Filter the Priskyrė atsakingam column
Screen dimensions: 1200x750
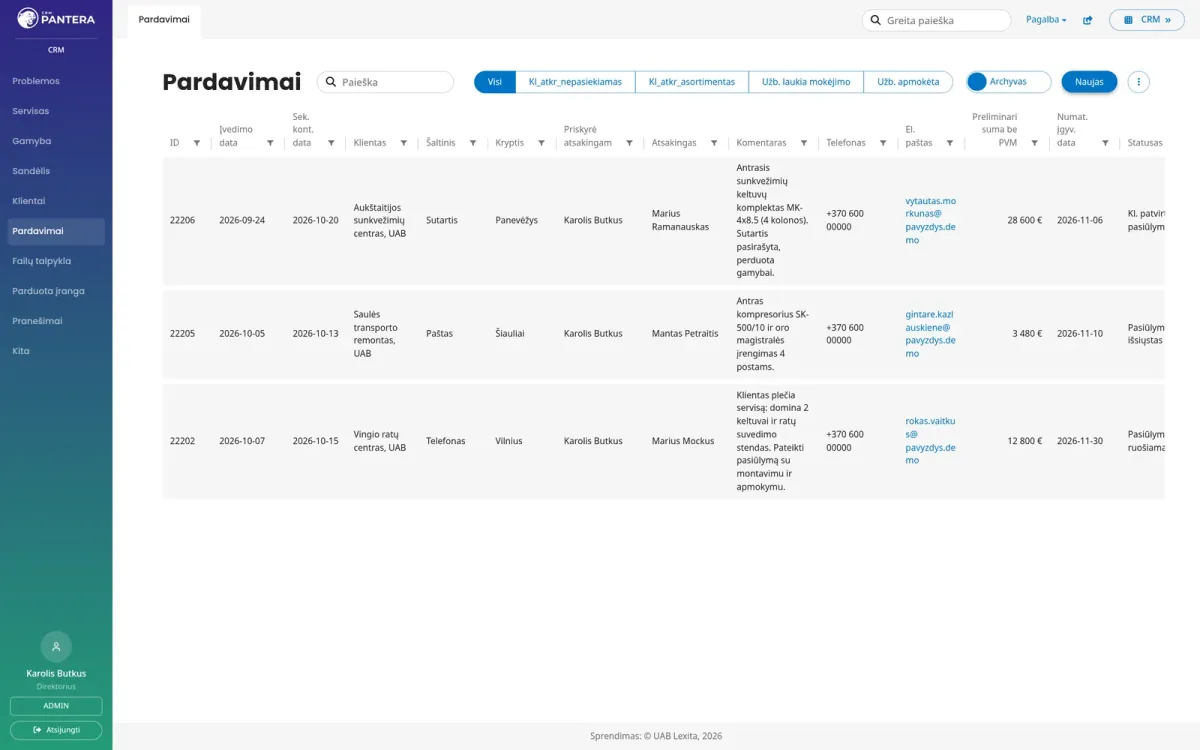[x=629, y=143]
